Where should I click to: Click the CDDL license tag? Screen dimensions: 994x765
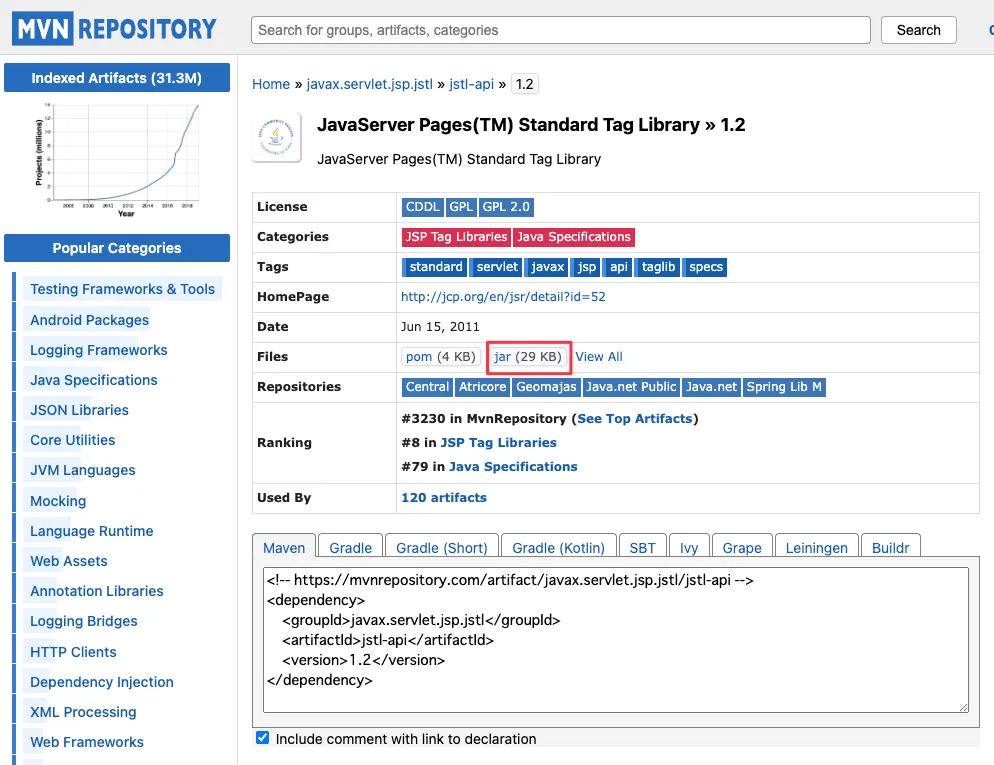point(423,207)
